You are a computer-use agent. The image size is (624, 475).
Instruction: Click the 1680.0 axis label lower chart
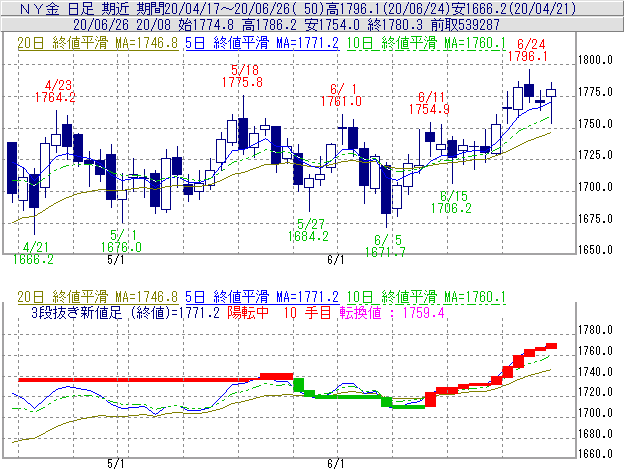[595, 433]
